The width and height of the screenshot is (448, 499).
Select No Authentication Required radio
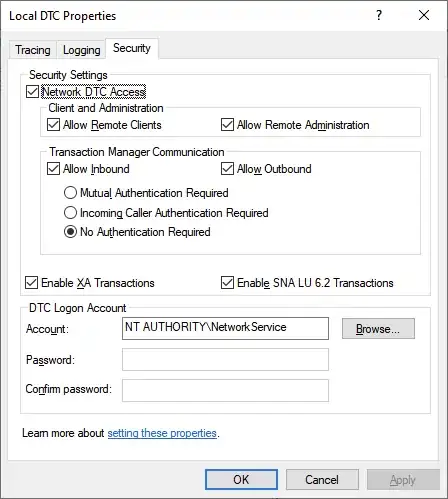(x=70, y=232)
